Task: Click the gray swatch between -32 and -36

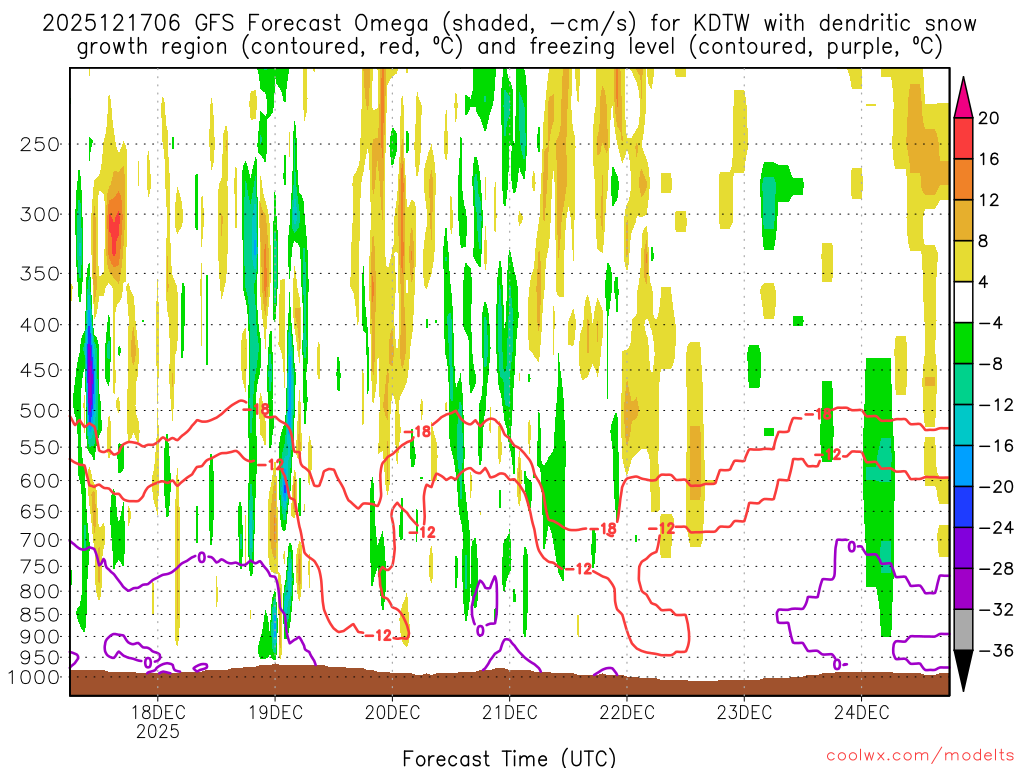Action: pos(963,630)
